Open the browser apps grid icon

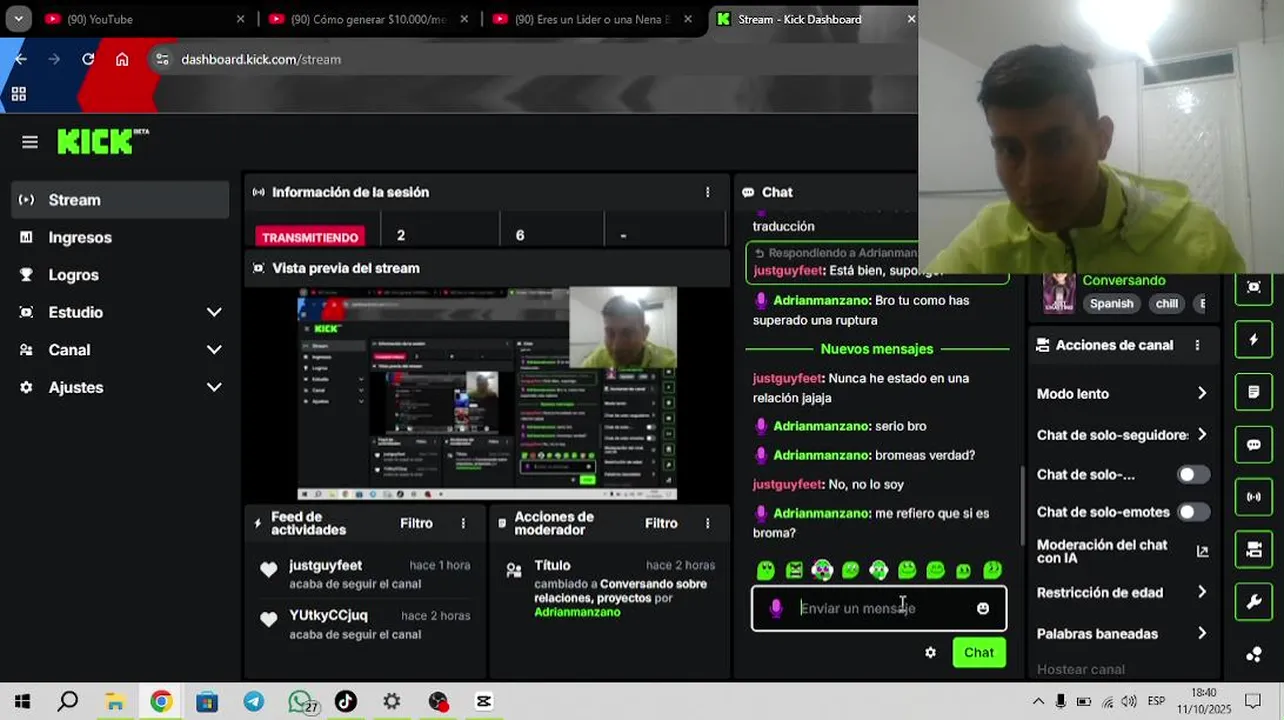[x=18, y=94]
